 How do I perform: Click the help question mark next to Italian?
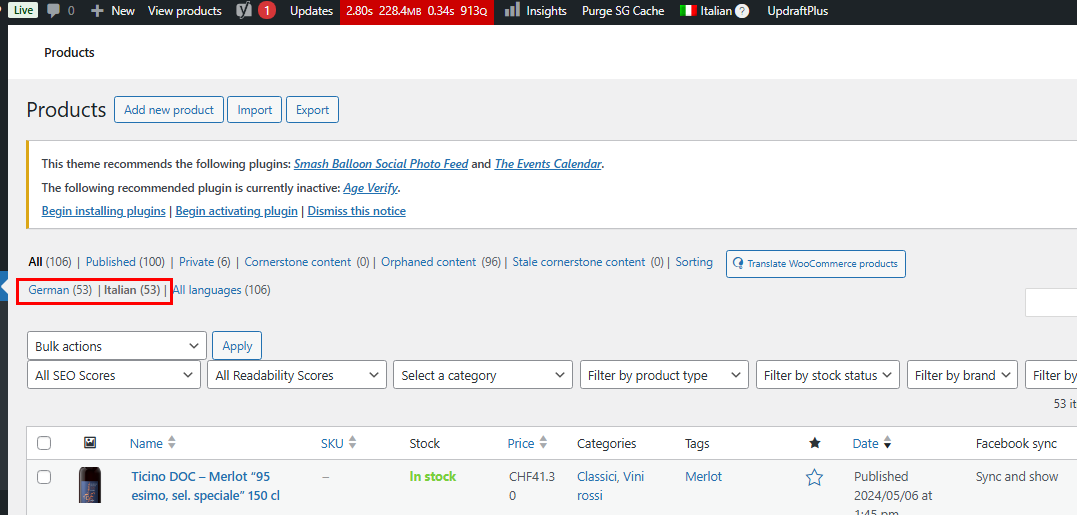(742, 11)
